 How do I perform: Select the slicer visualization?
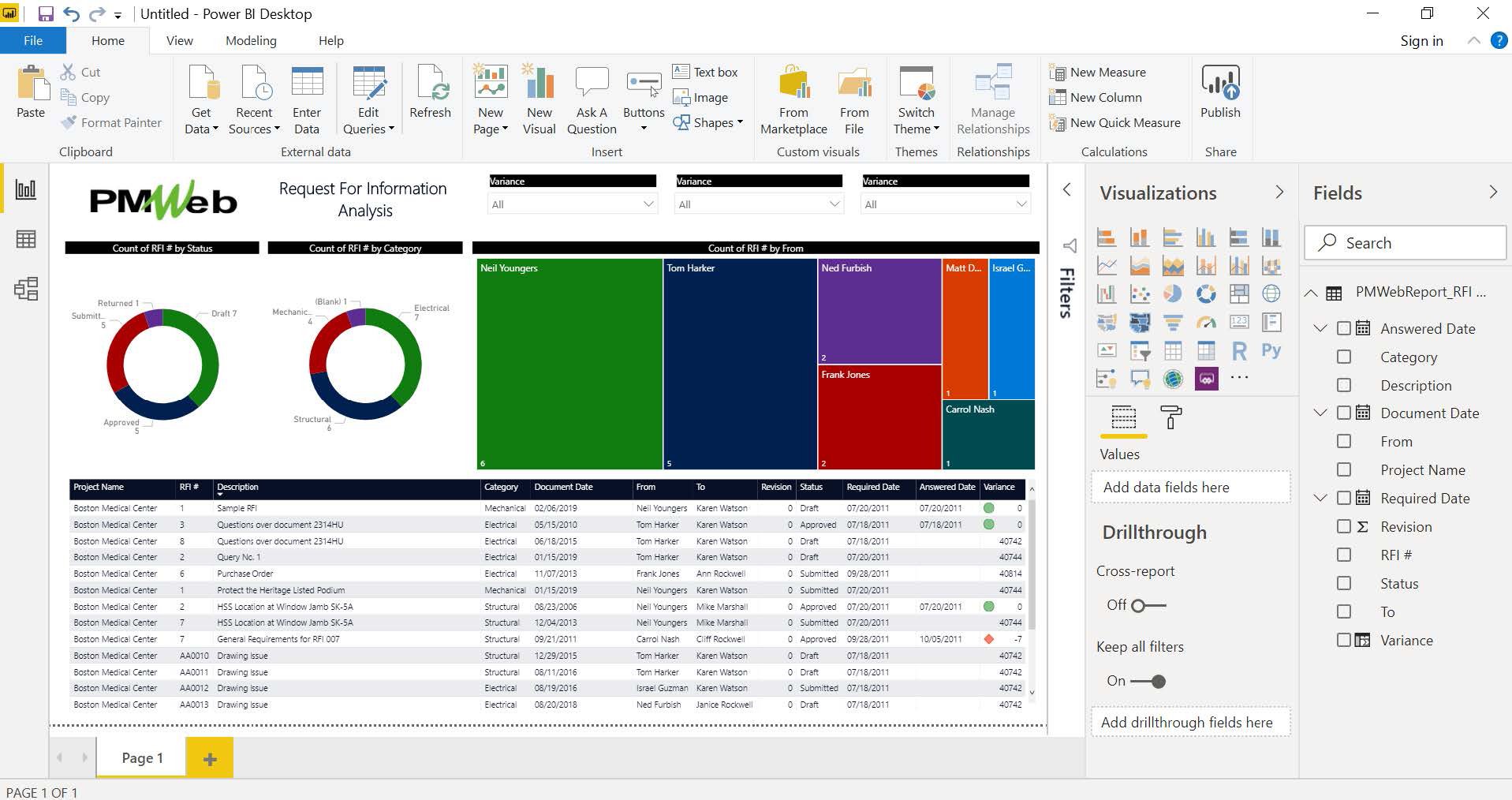(x=1140, y=350)
